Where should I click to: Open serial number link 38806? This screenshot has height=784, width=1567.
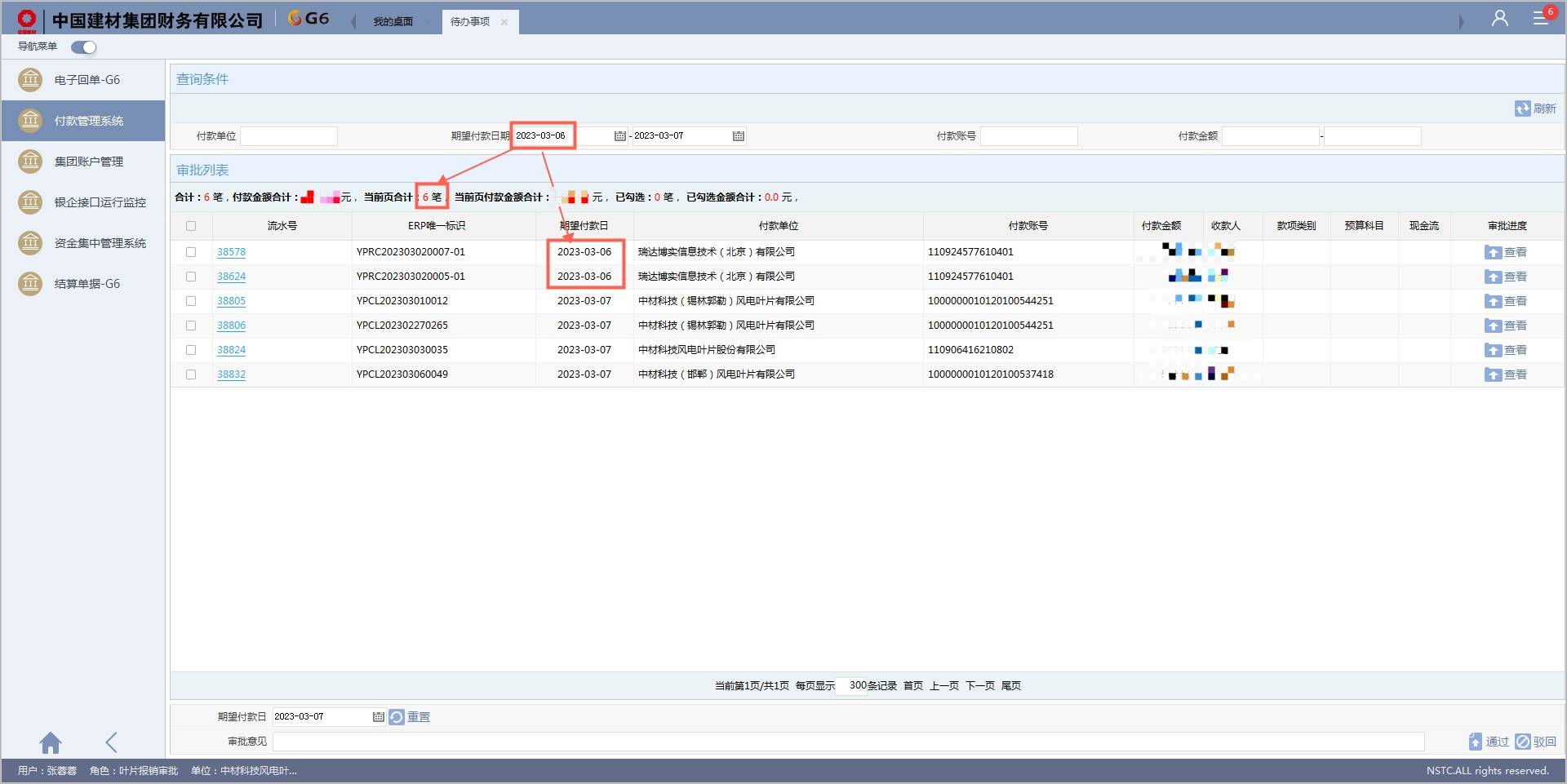[231, 326]
